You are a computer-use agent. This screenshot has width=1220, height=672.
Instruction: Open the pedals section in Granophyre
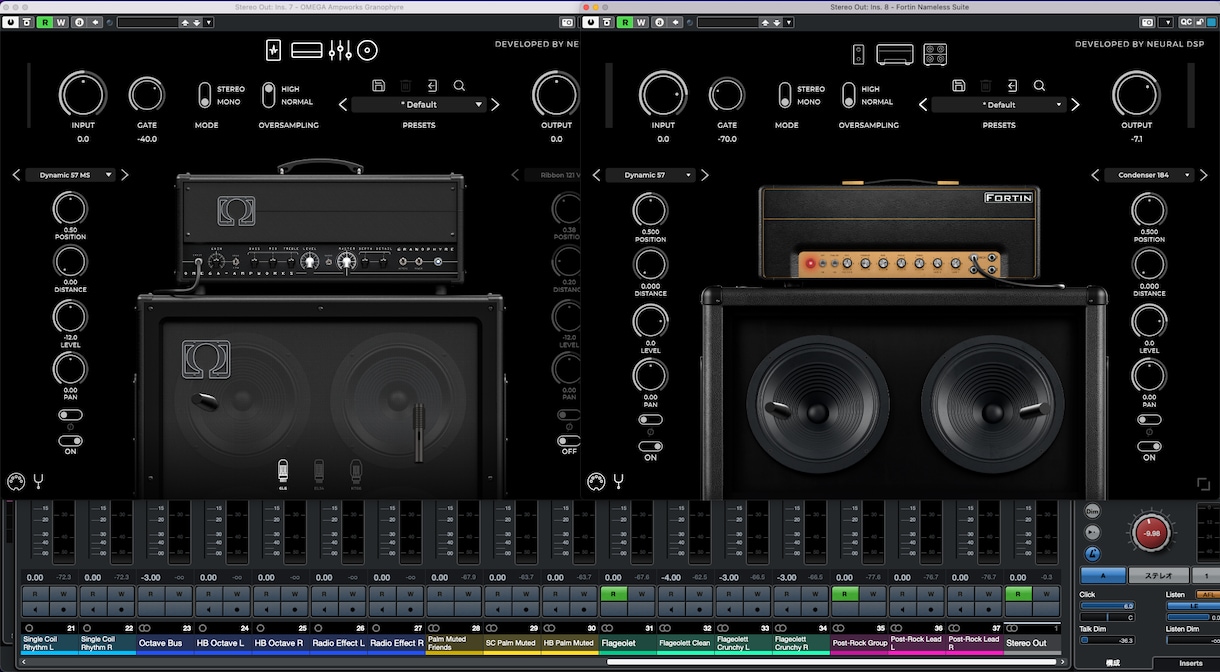click(274, 50)
